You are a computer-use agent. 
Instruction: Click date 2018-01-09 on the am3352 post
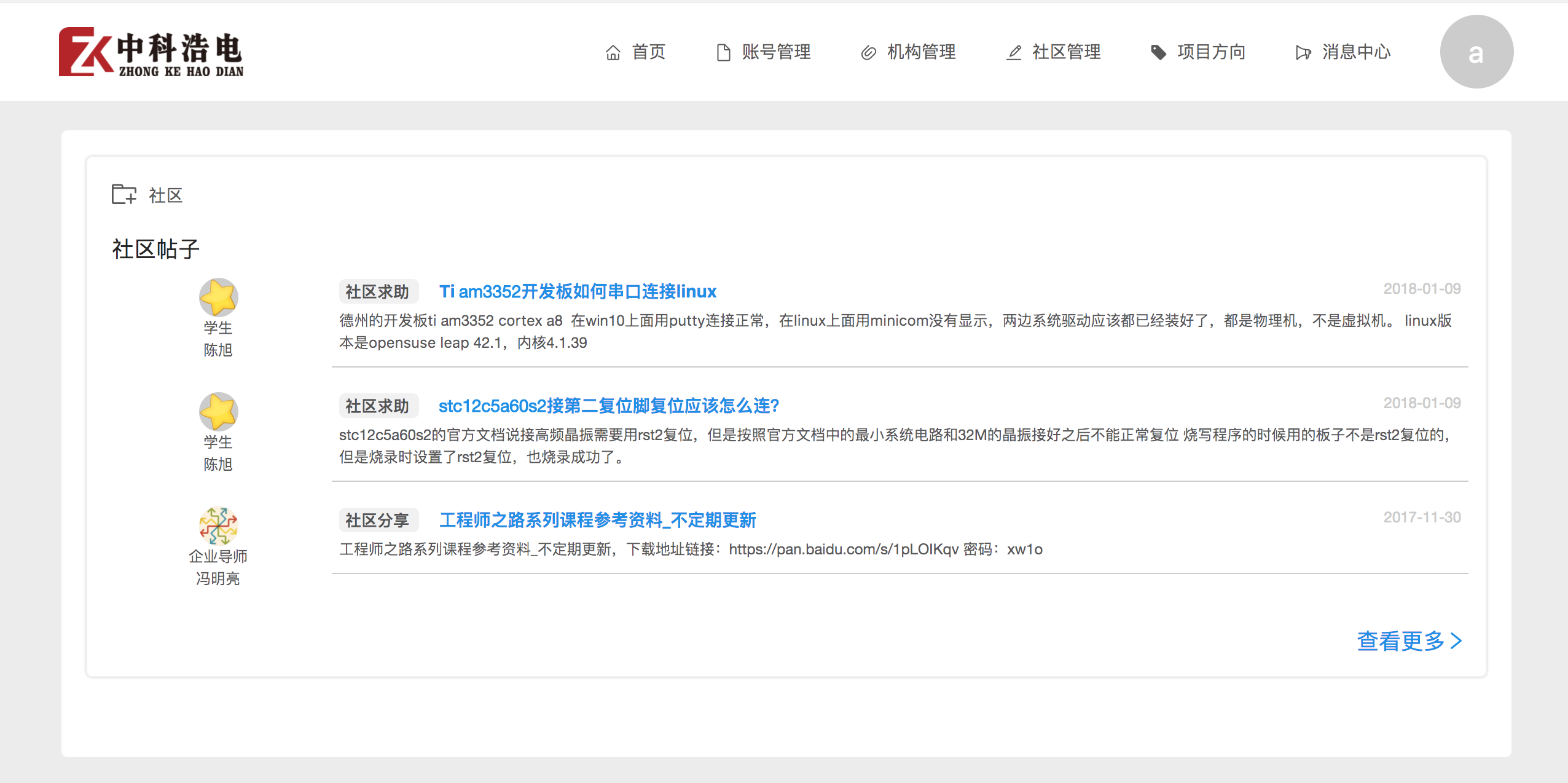coord(1422,289)
